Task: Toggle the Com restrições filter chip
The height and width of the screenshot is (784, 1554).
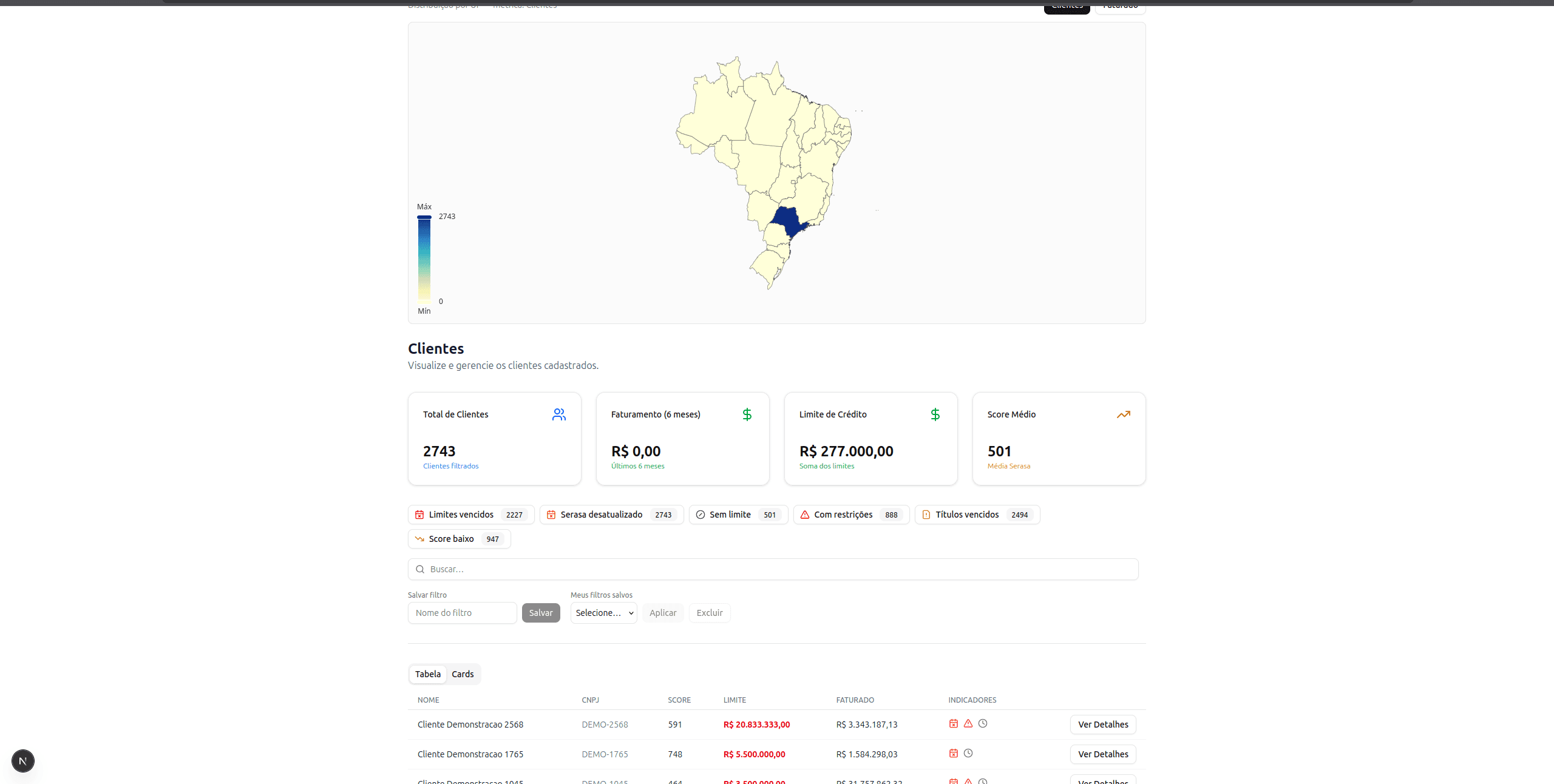Action: coord(851,515)
